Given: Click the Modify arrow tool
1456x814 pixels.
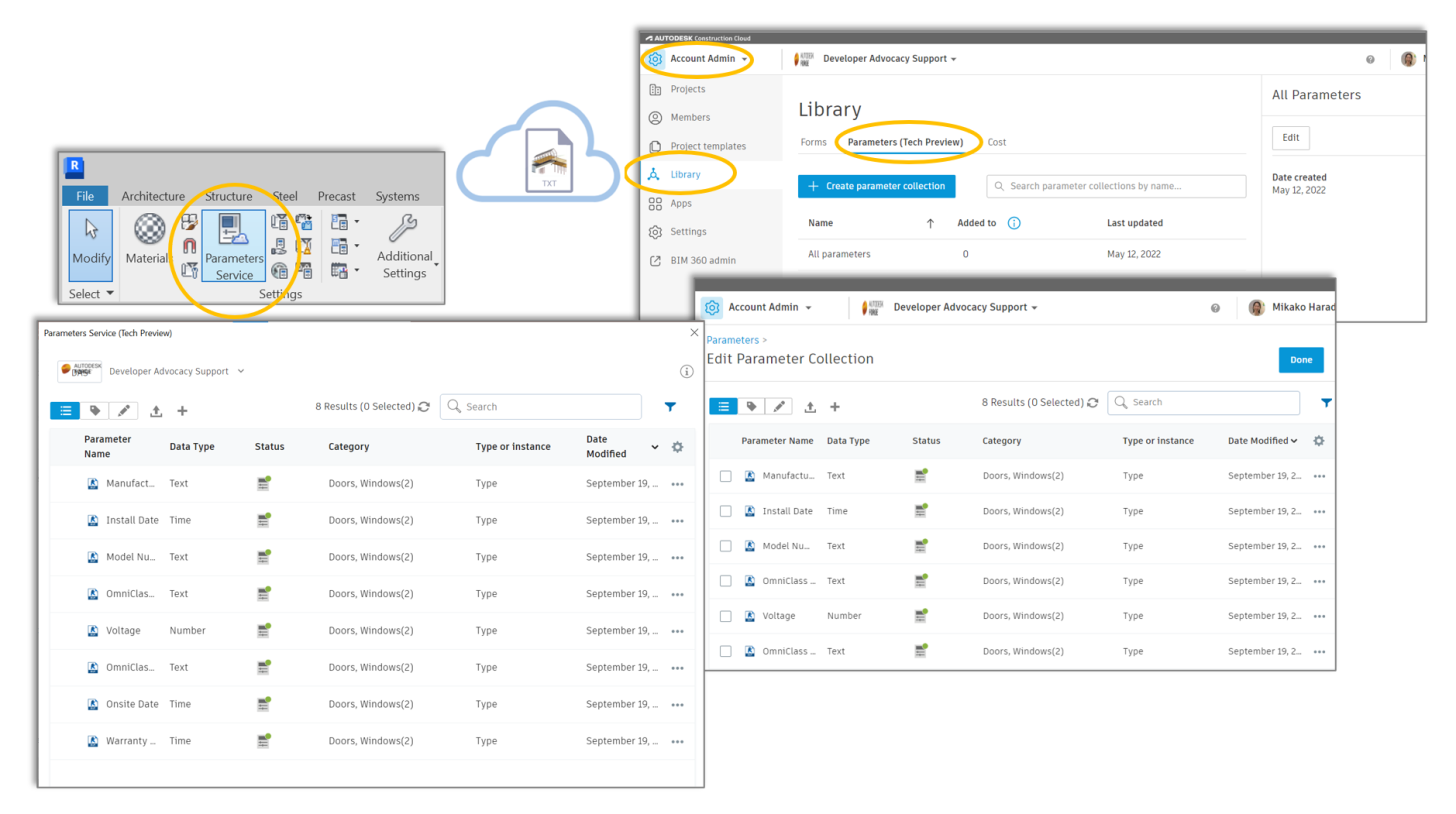Looking at the screenshot, I should pyautogui.click(x=91, y=240).
